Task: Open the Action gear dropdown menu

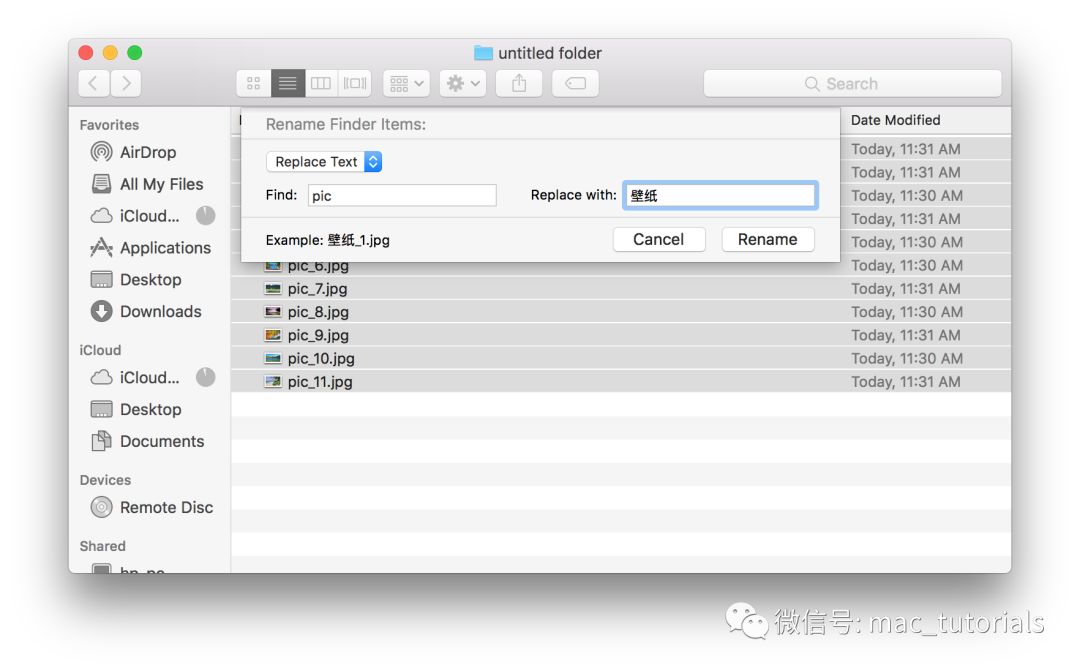Action: click(462, 84)
